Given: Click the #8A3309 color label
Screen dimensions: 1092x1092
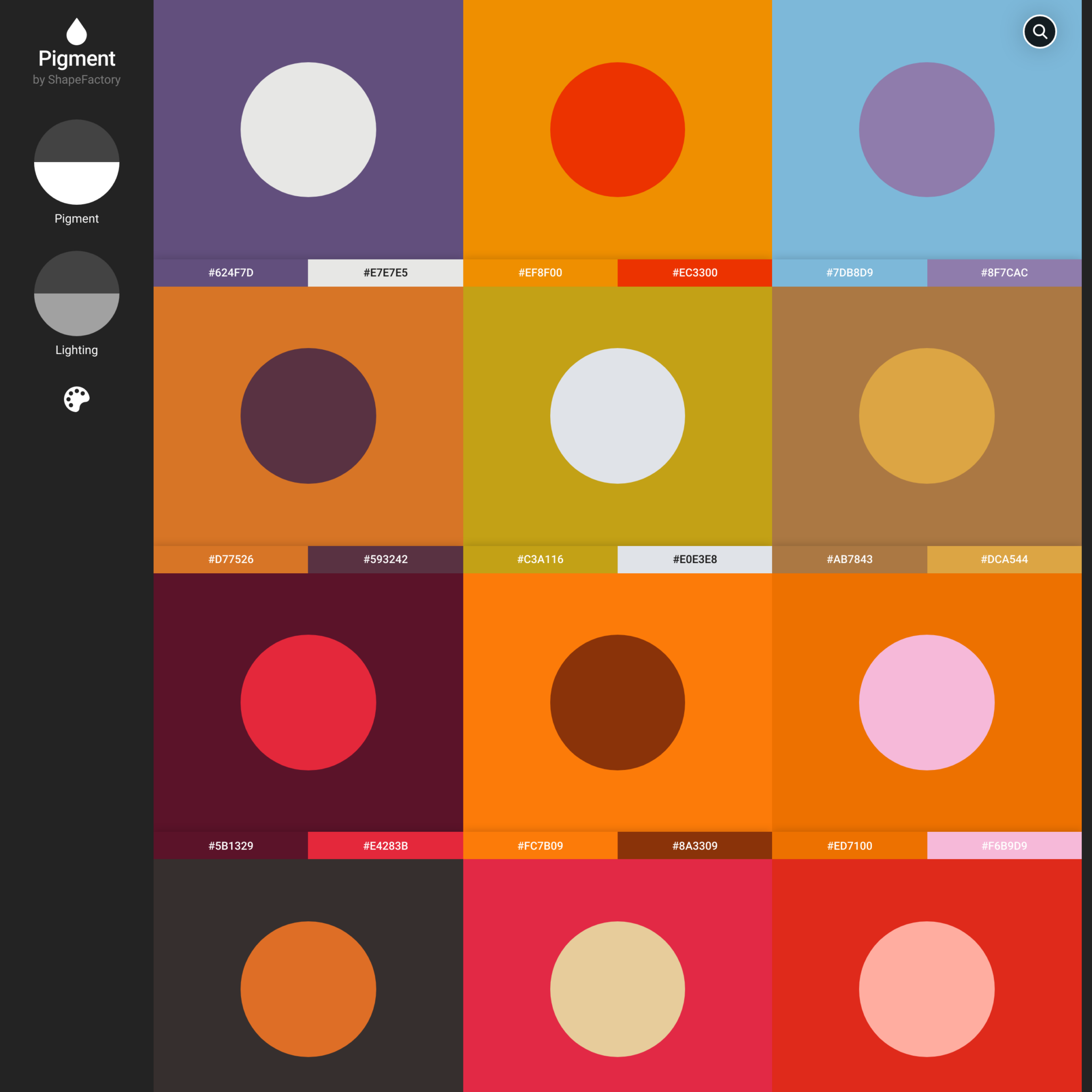Looking at the screenshot, I should (x=694, y=846).
